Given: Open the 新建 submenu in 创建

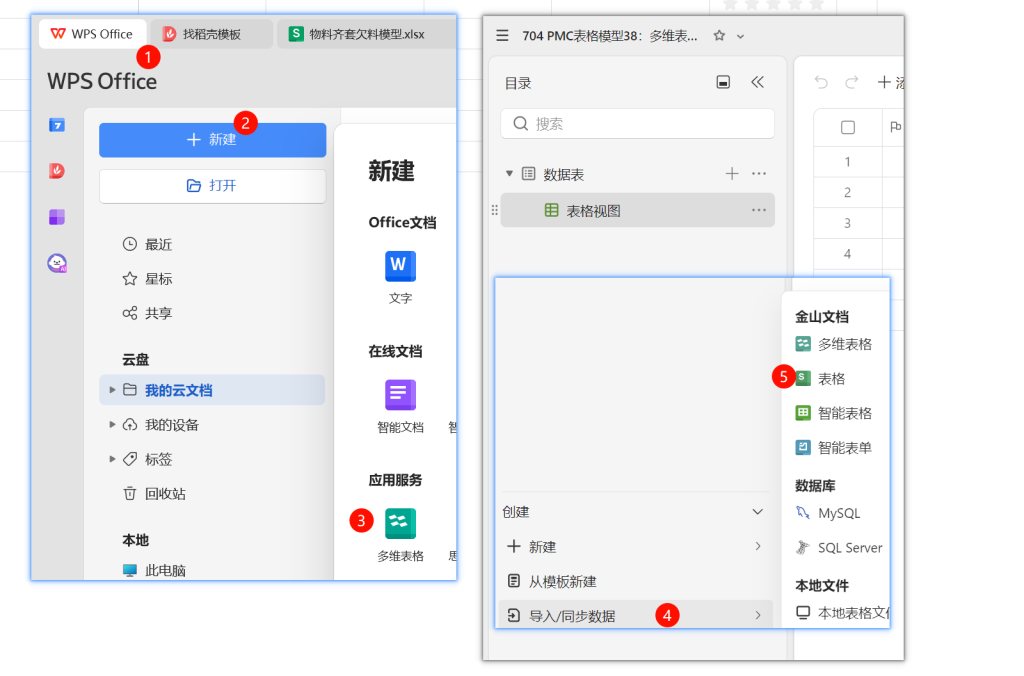Looking at the screenshot, I should click(635, 547).
